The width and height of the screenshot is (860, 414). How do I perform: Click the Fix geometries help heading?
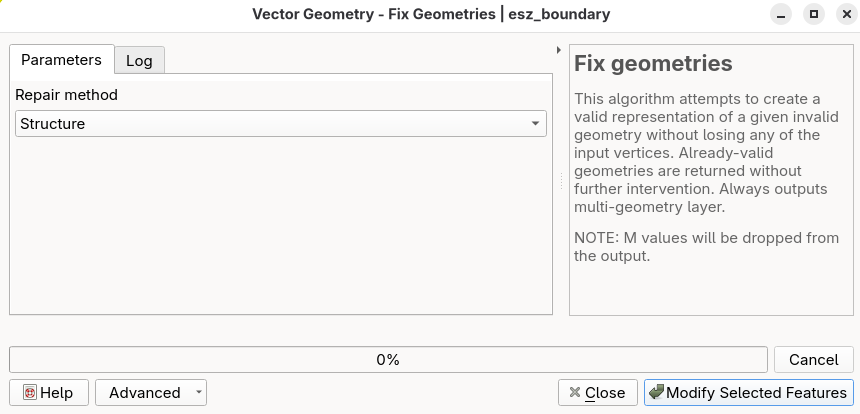(x=653, y=64)
